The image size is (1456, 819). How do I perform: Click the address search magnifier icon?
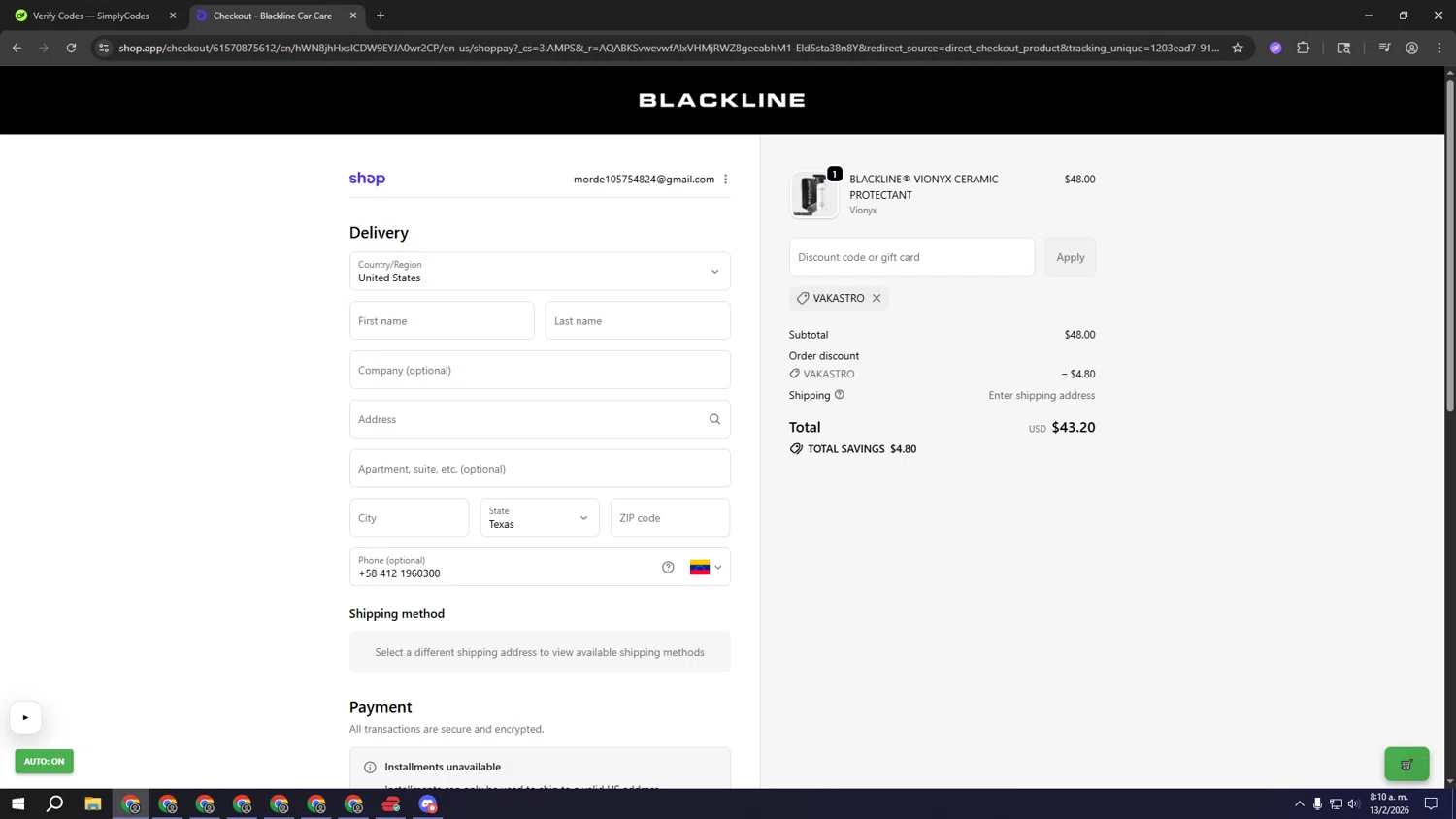coord(714,419)
